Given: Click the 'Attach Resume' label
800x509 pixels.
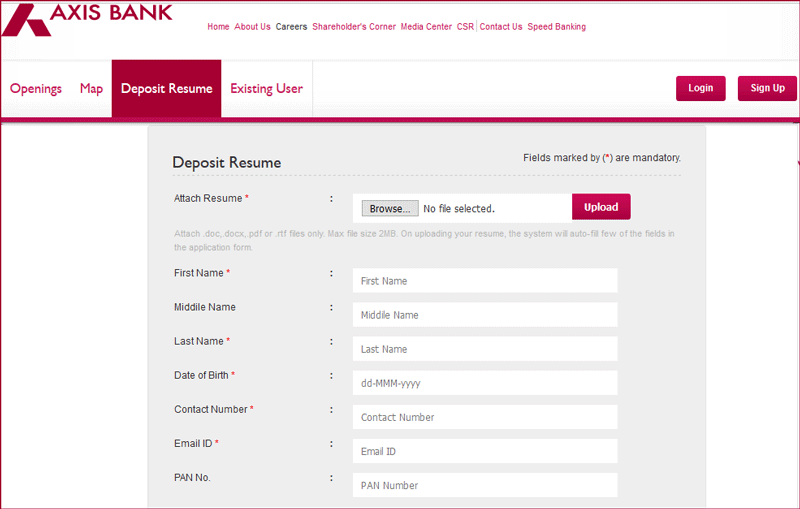Looking at the screenshot, I should (x=208, y=198).
